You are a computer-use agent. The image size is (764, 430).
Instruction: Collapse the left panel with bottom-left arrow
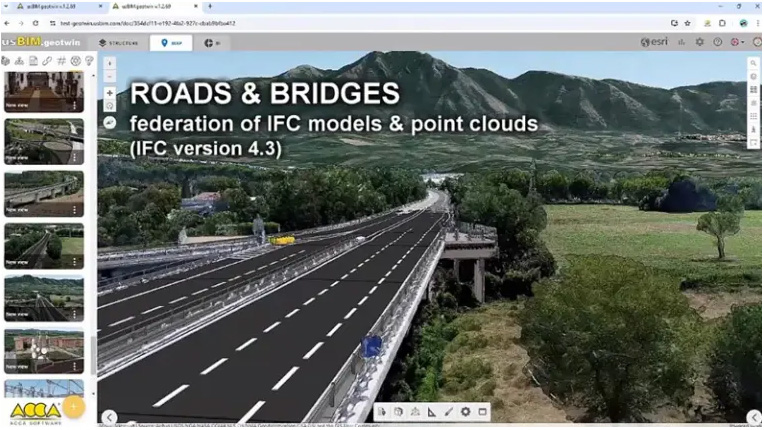click(x=110, y=417)
